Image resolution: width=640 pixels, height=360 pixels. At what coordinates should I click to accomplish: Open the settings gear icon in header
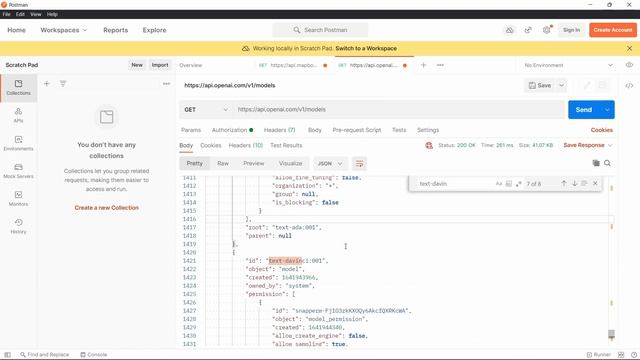[x=547, y=30]
